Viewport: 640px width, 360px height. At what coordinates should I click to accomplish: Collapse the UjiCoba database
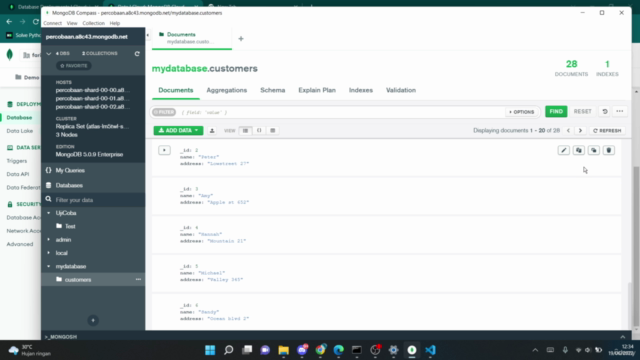point(49,213)
